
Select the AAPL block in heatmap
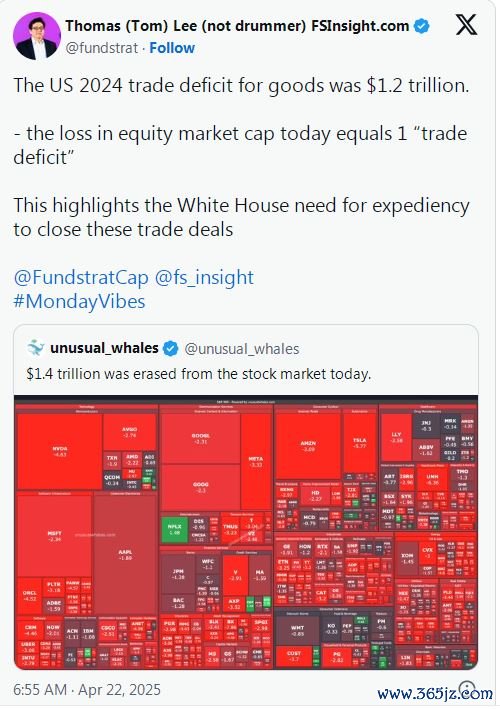click(x=125, y=554)
